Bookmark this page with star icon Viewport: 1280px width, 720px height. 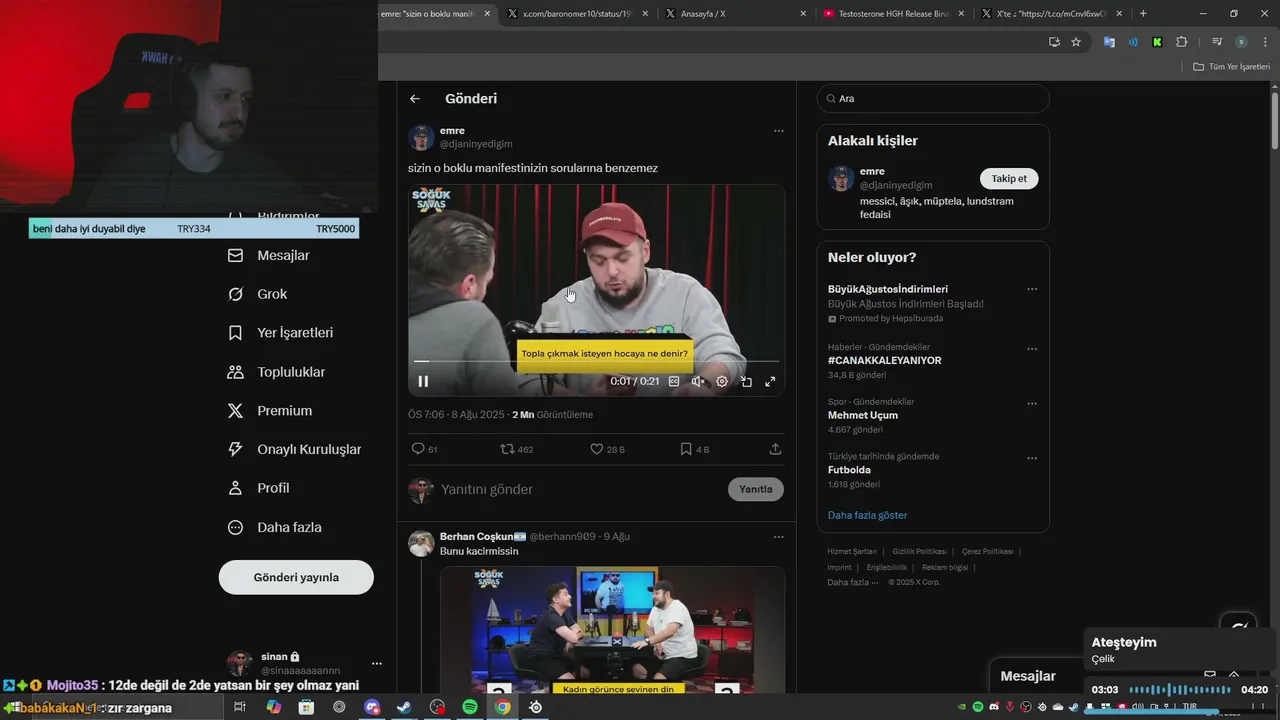coord(1076,42)
